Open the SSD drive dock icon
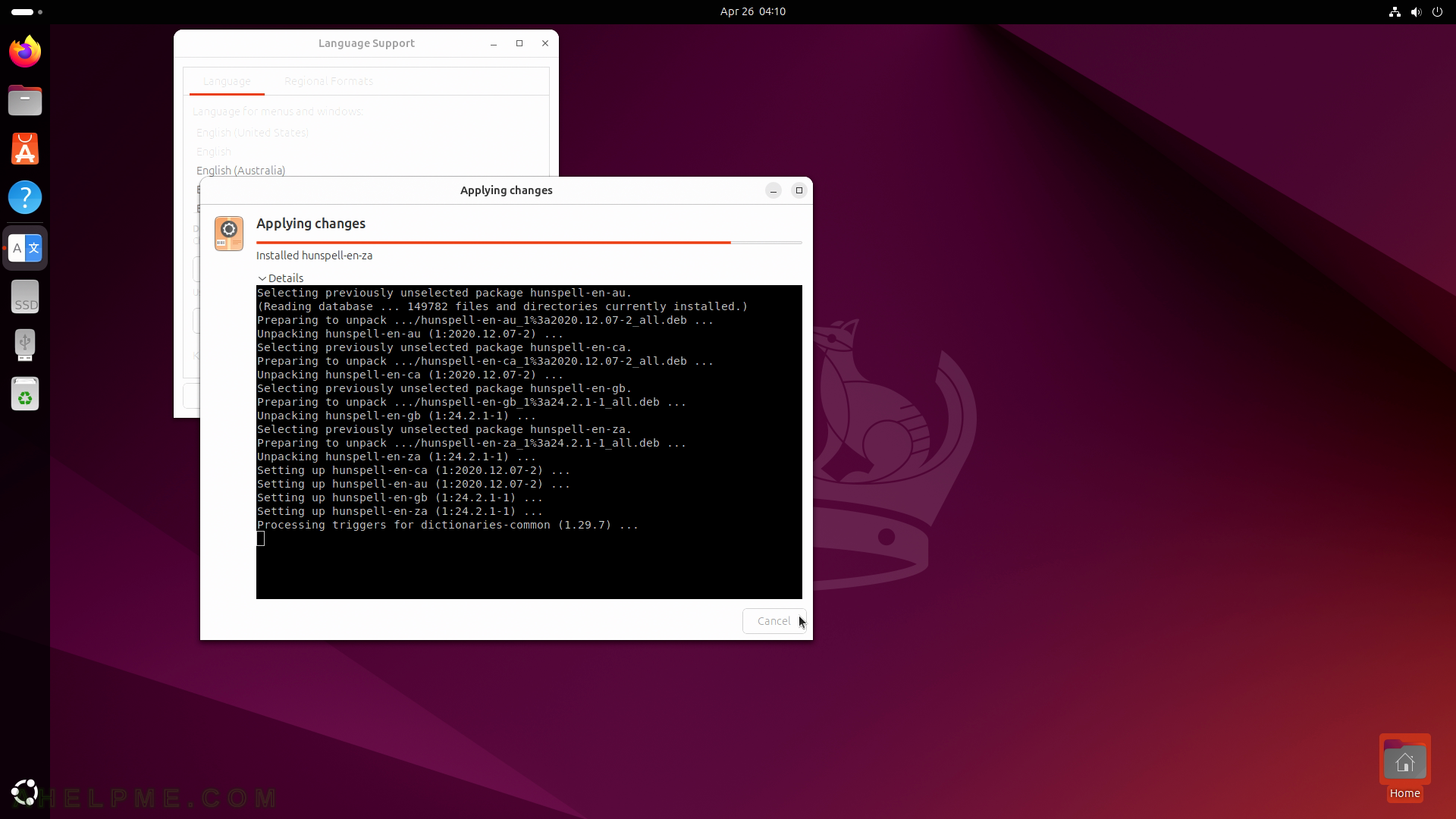This screenshot has width=1456, height=819. coord(25,297)
